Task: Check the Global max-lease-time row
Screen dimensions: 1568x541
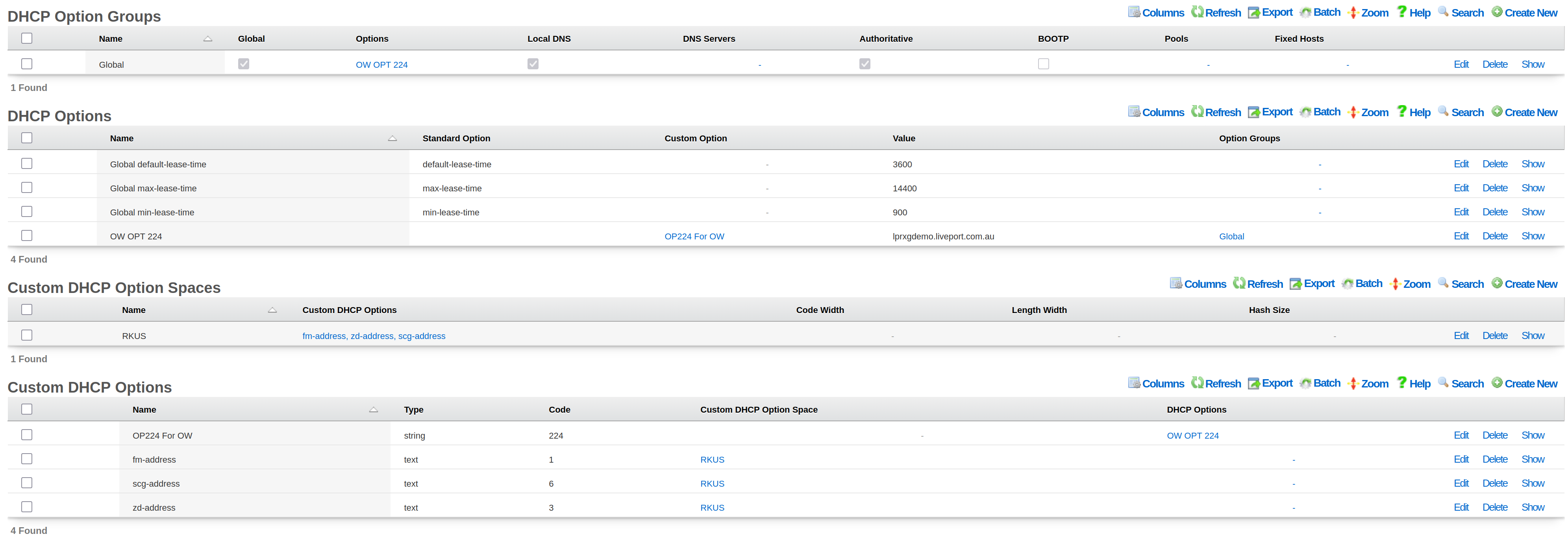Action: 27,188
